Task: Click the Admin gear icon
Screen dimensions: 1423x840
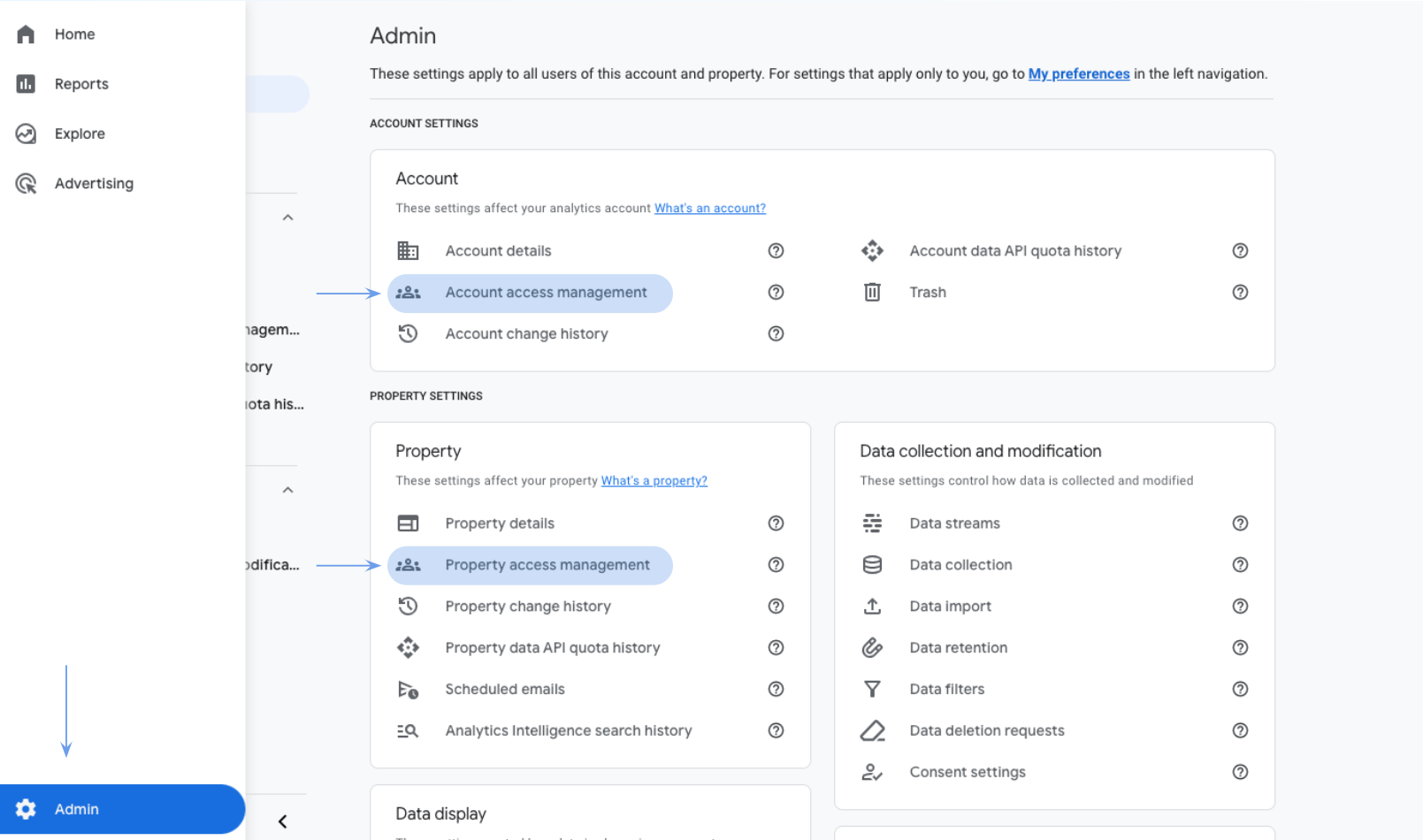Action: [26, 809]
